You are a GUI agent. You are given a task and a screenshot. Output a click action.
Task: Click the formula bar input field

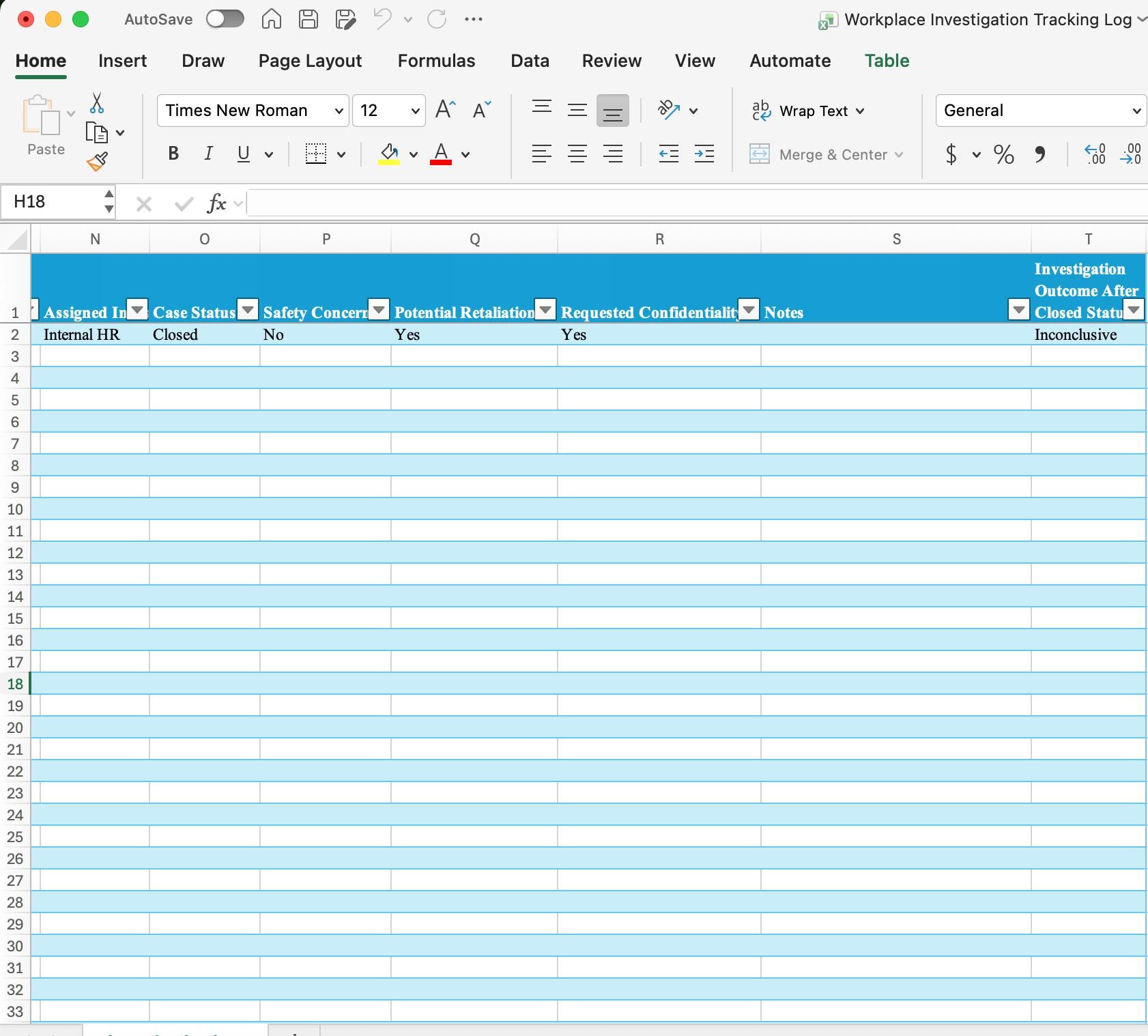pyautogui.click(x=696, y=203)
